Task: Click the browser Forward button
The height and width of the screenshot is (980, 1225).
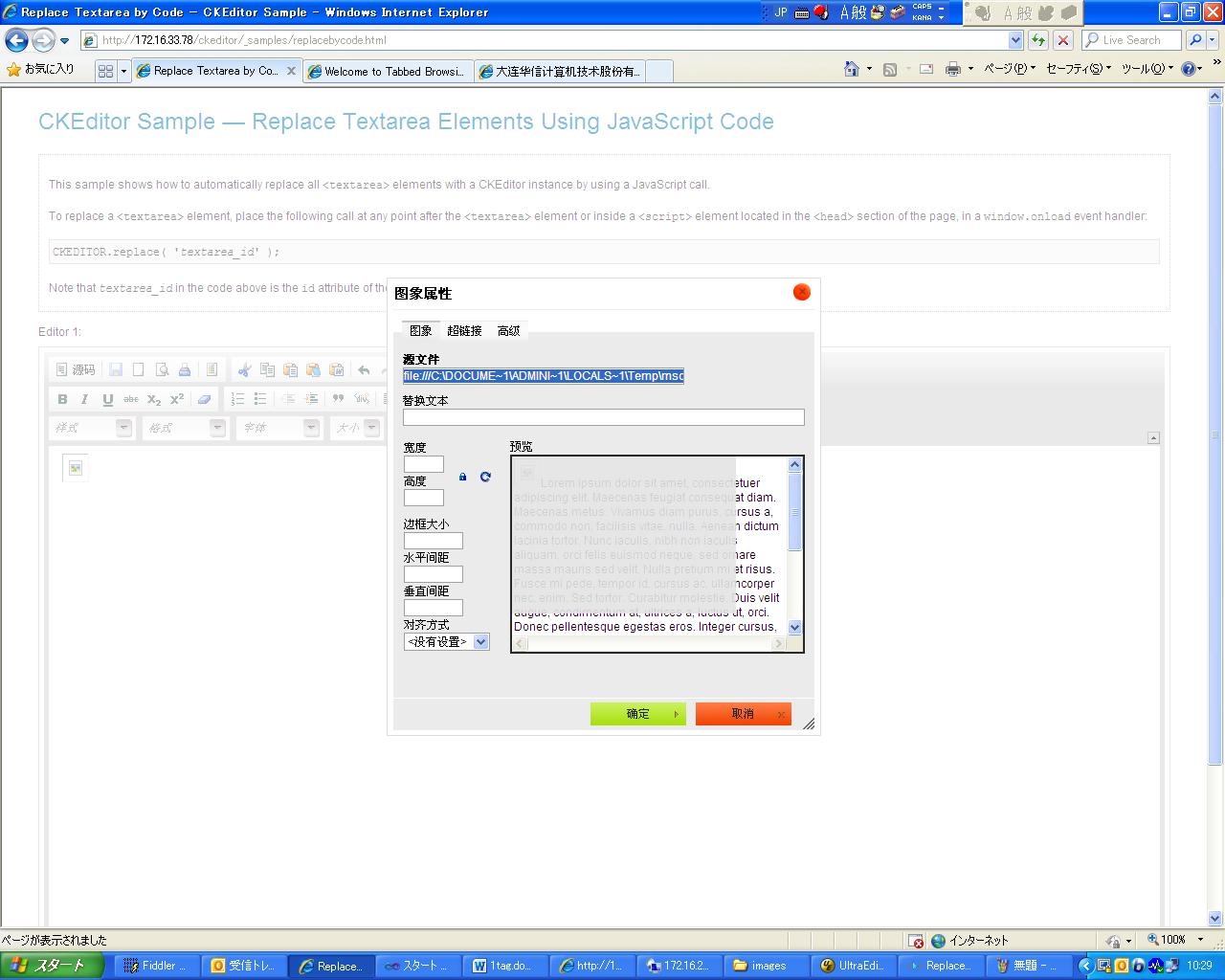Action: (43, 40)
